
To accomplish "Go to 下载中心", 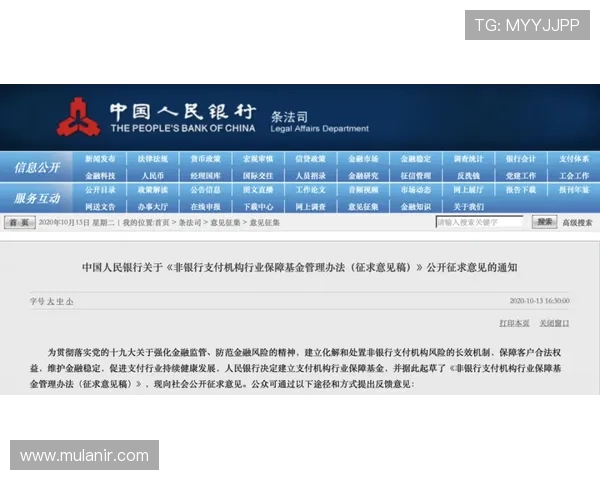I will coord(258,207).
